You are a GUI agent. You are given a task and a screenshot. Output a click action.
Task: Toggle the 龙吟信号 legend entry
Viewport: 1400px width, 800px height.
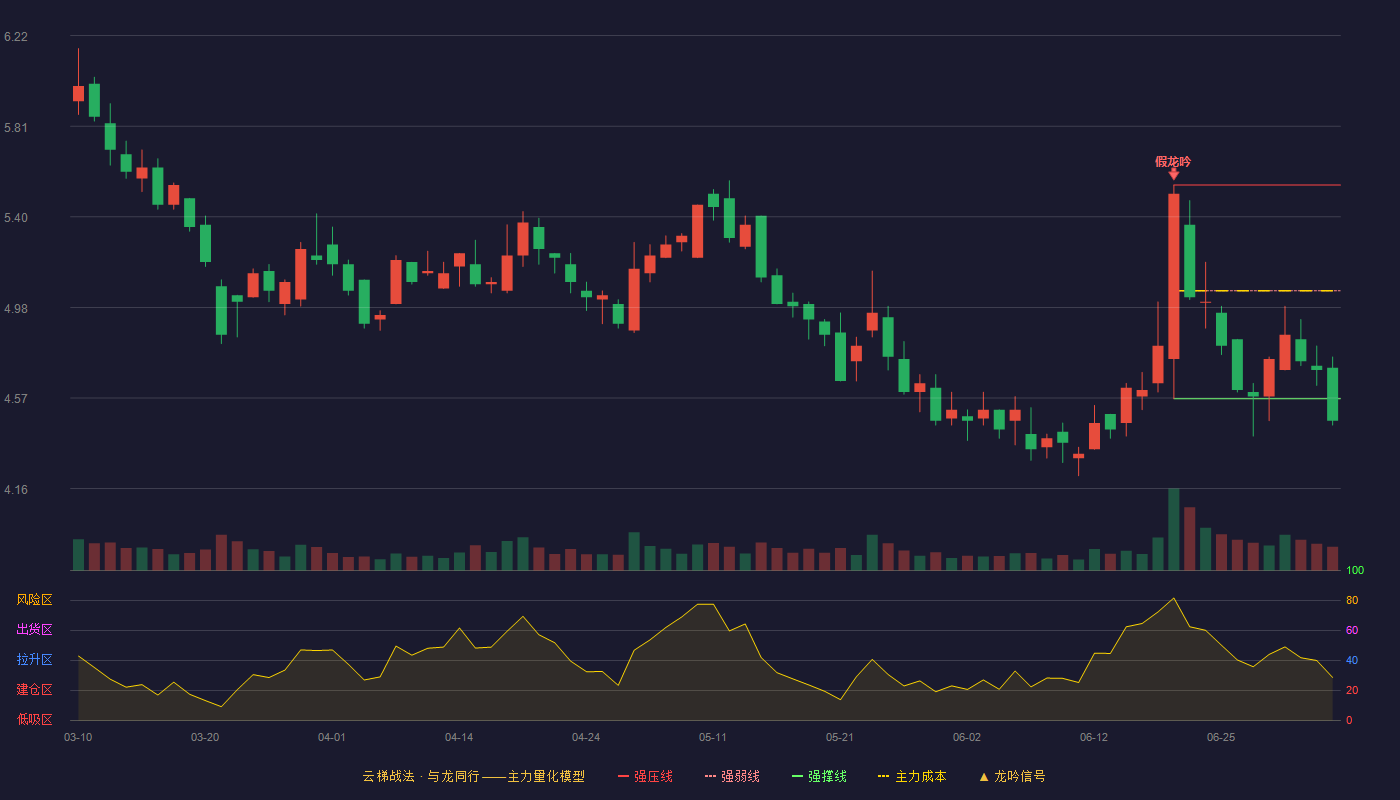tap(1012, 776)
